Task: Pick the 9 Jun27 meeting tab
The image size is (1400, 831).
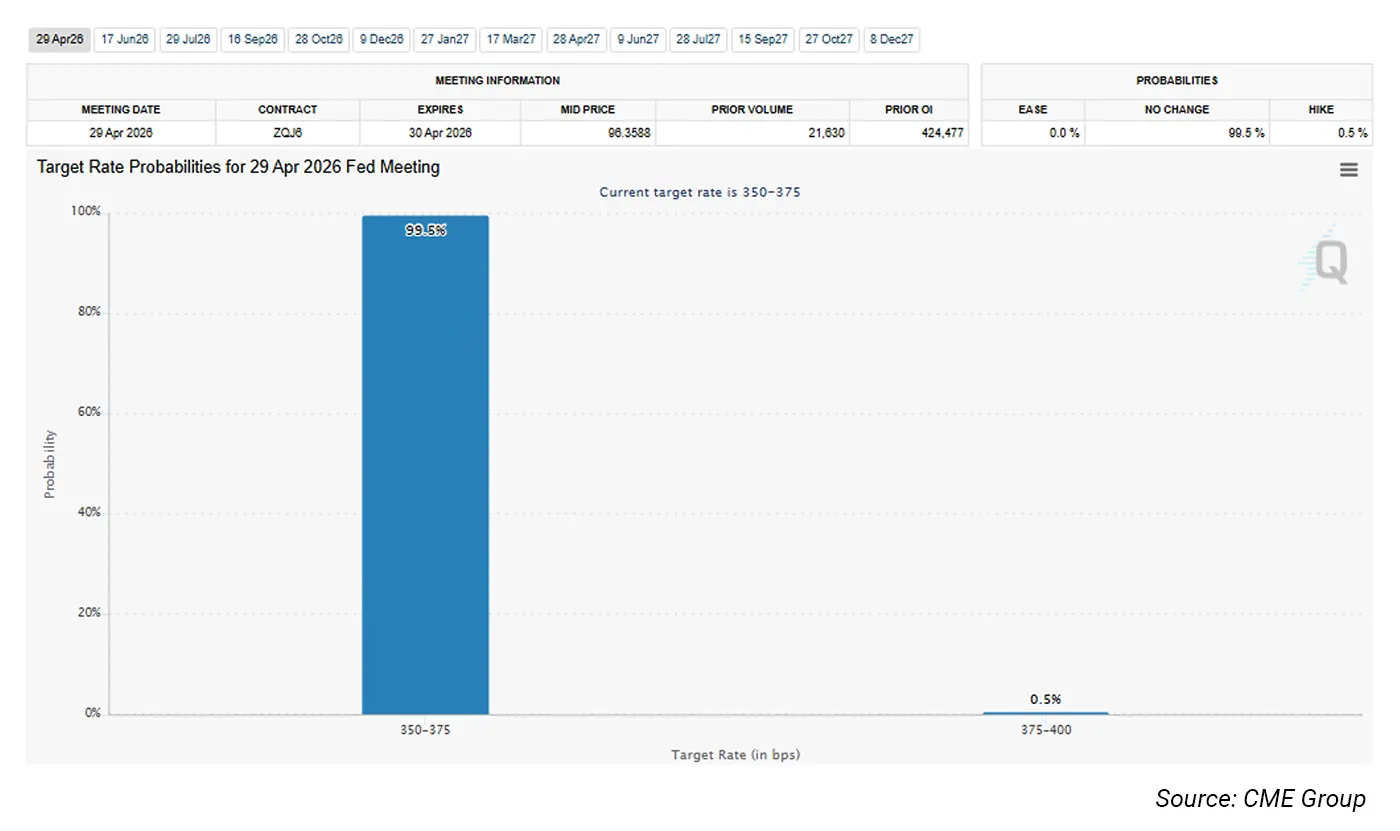Action: (638, 40)
